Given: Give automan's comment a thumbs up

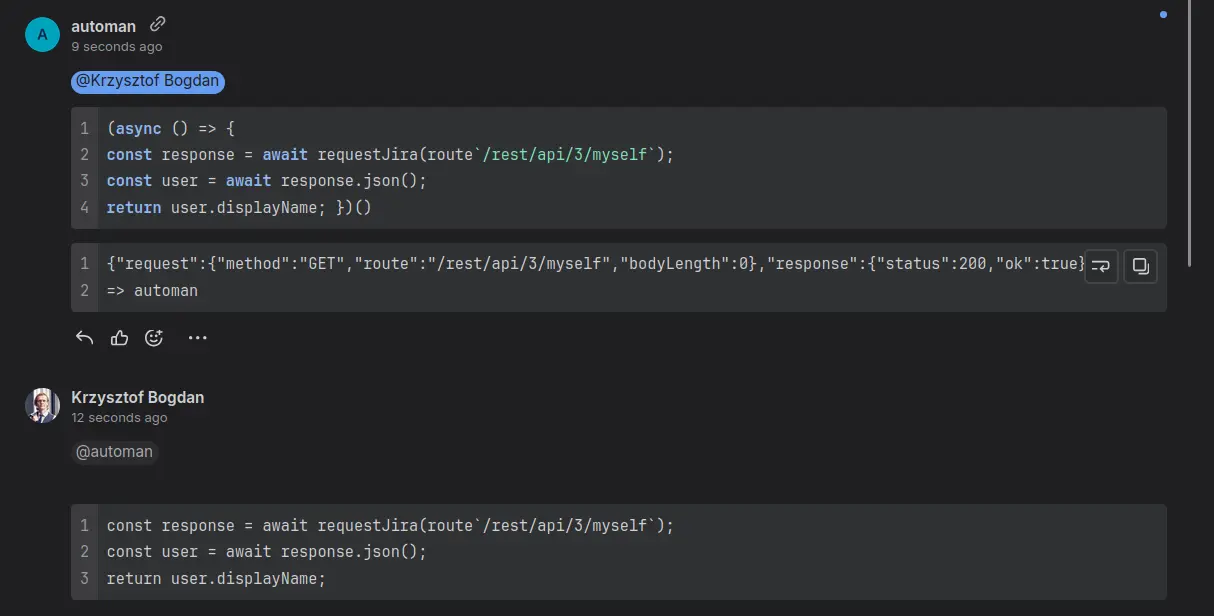Looking at the screenshot, I should pyautogui.click(x=120, y=338).
